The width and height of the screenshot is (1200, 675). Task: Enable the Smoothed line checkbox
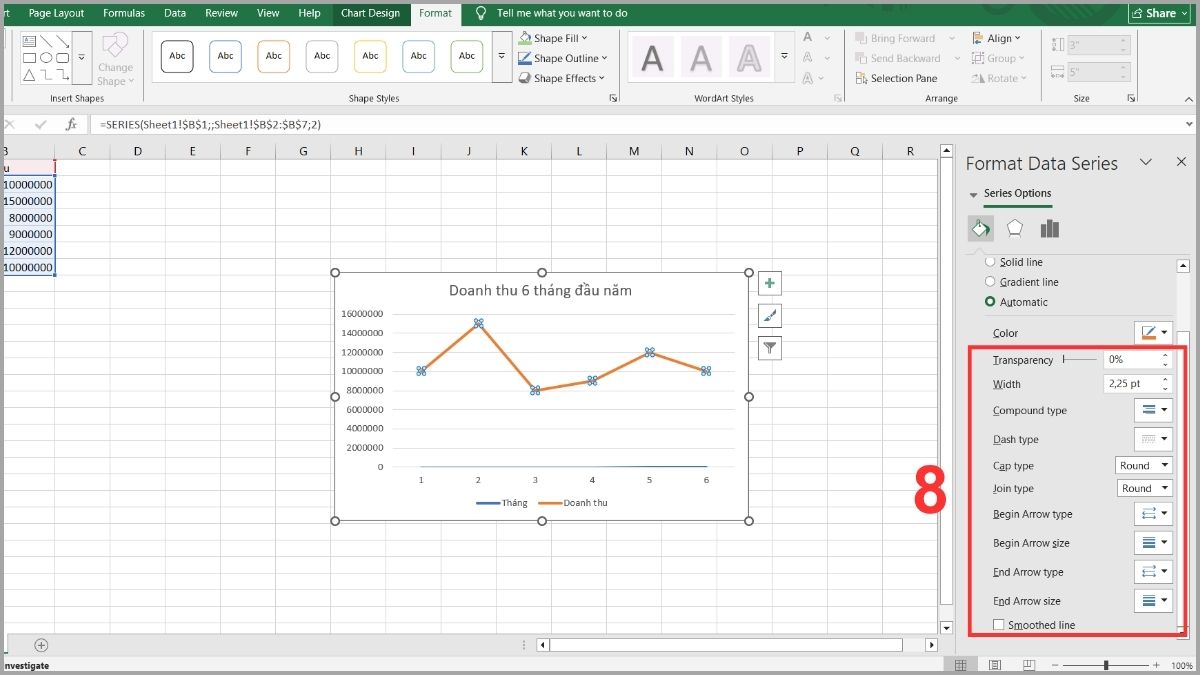pyautogui.click(x=998, y=625)
